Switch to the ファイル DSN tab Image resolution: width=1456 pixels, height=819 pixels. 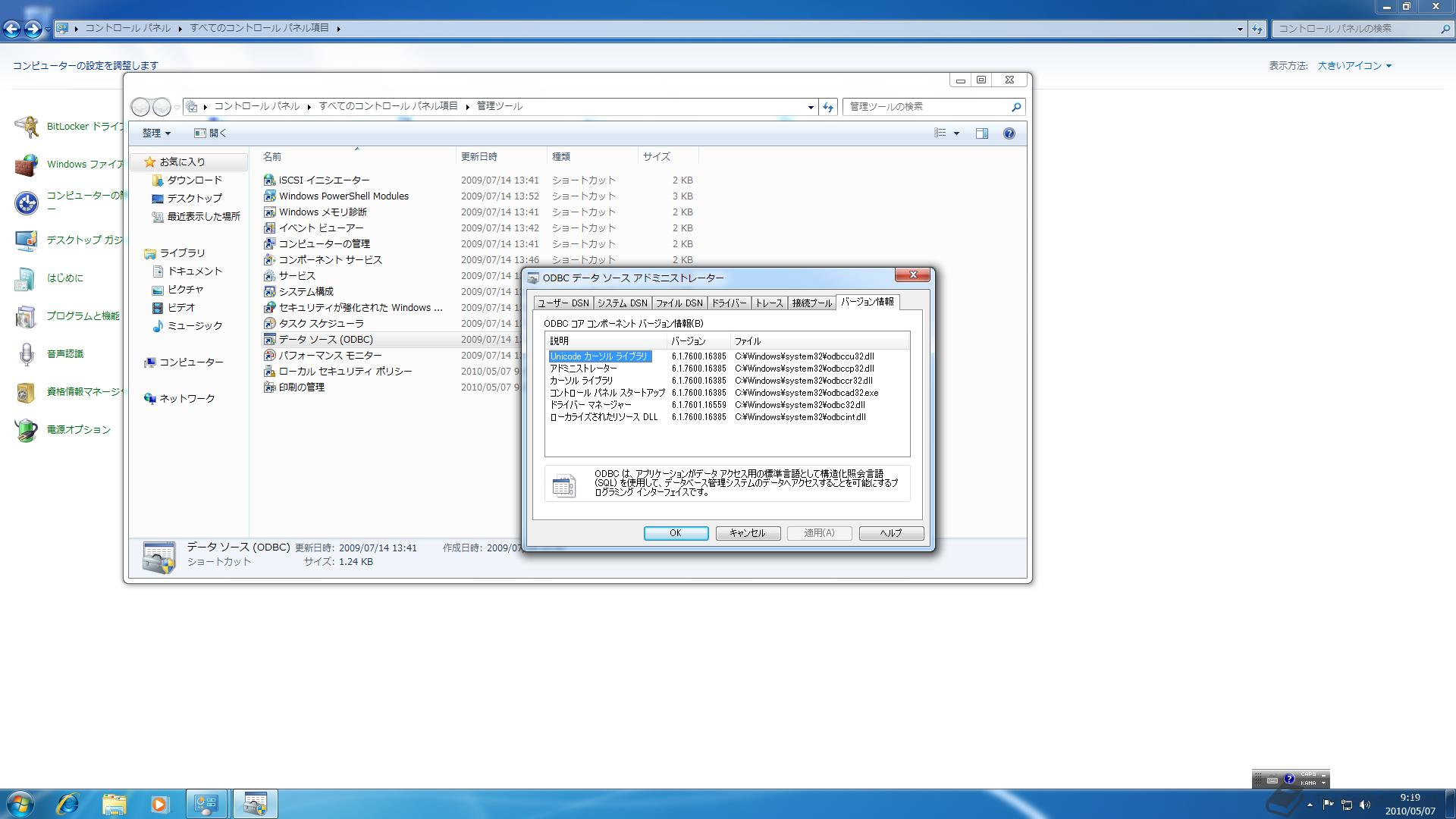point(679,303)
